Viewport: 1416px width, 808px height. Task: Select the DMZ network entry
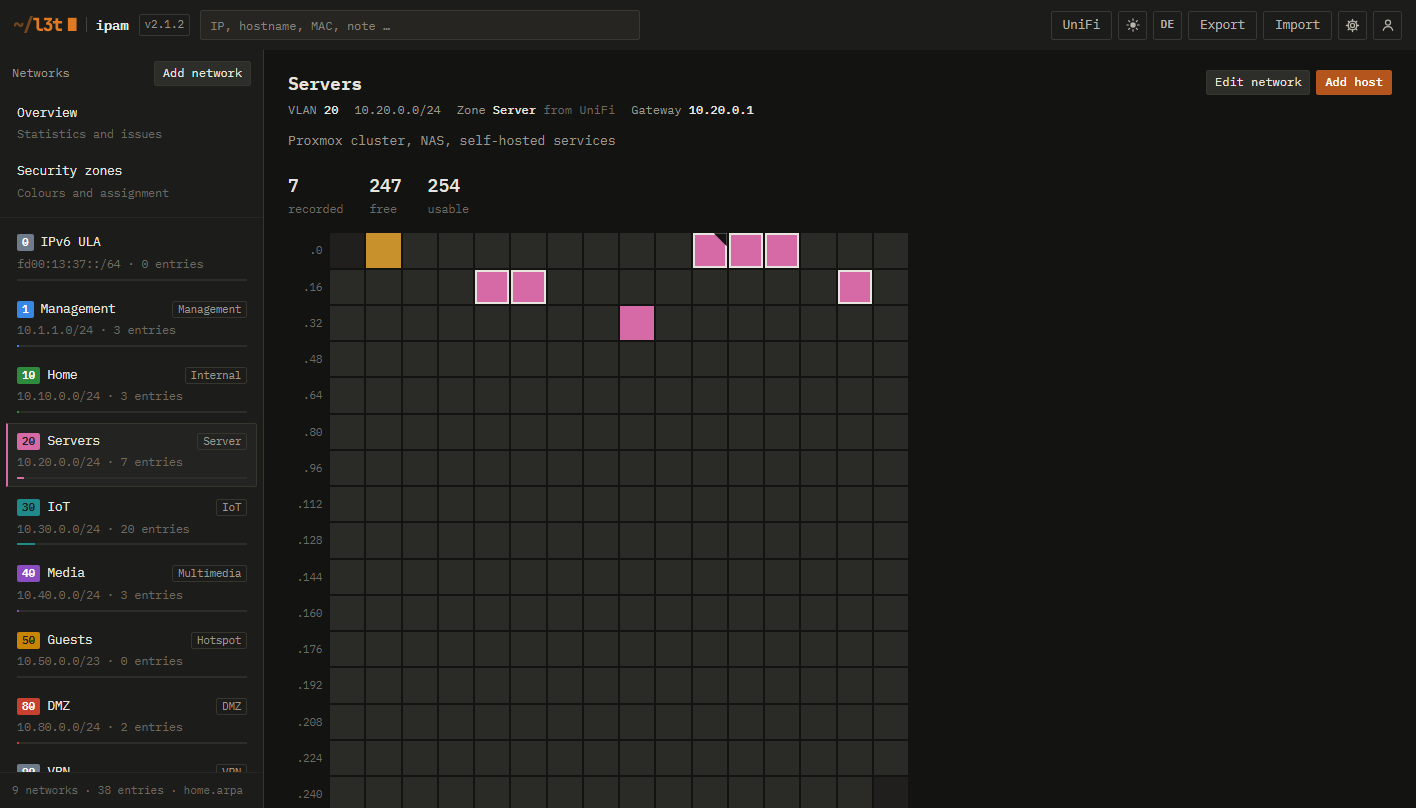tap(131, 718)
